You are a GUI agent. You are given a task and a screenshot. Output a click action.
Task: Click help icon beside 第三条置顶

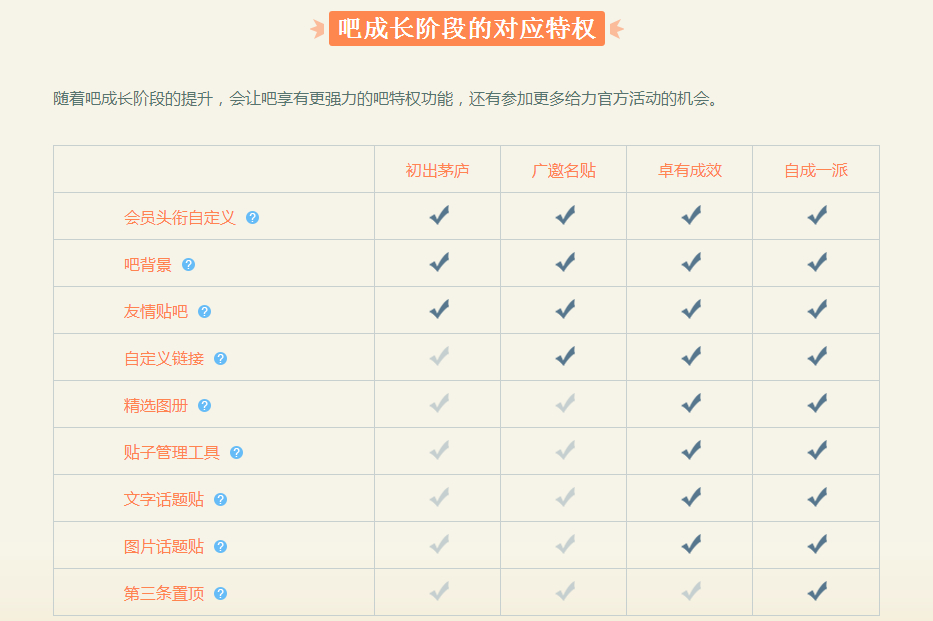click(220, 593)
